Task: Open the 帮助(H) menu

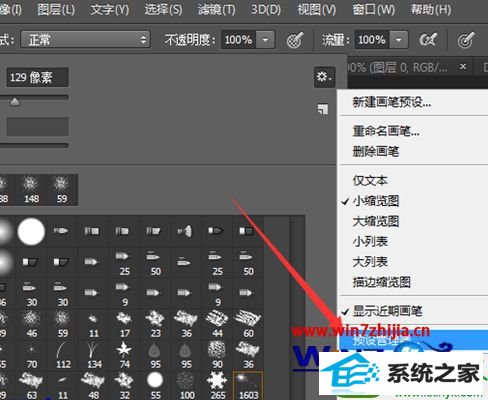Action: [x=431, y=10]
